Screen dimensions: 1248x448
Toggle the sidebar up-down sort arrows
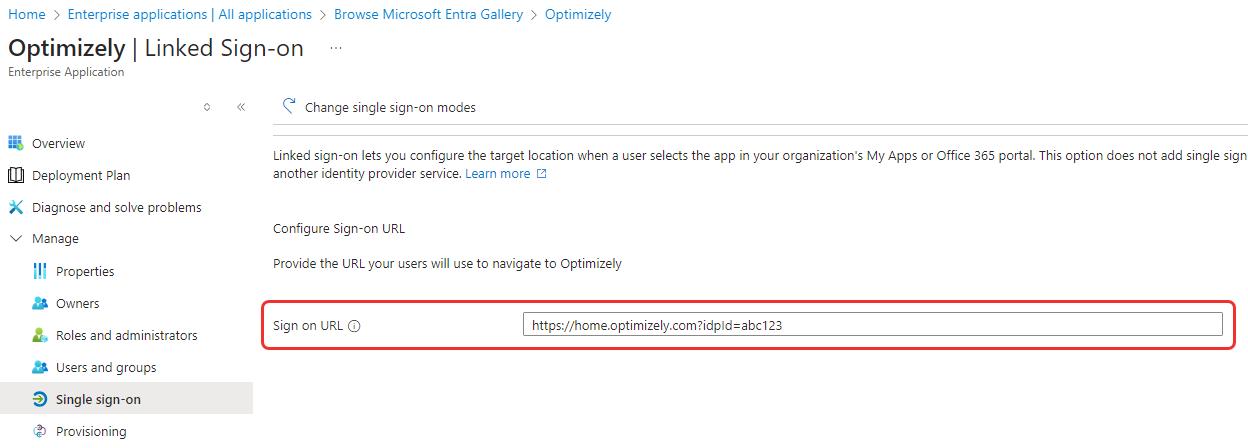(x=207, y=107)
